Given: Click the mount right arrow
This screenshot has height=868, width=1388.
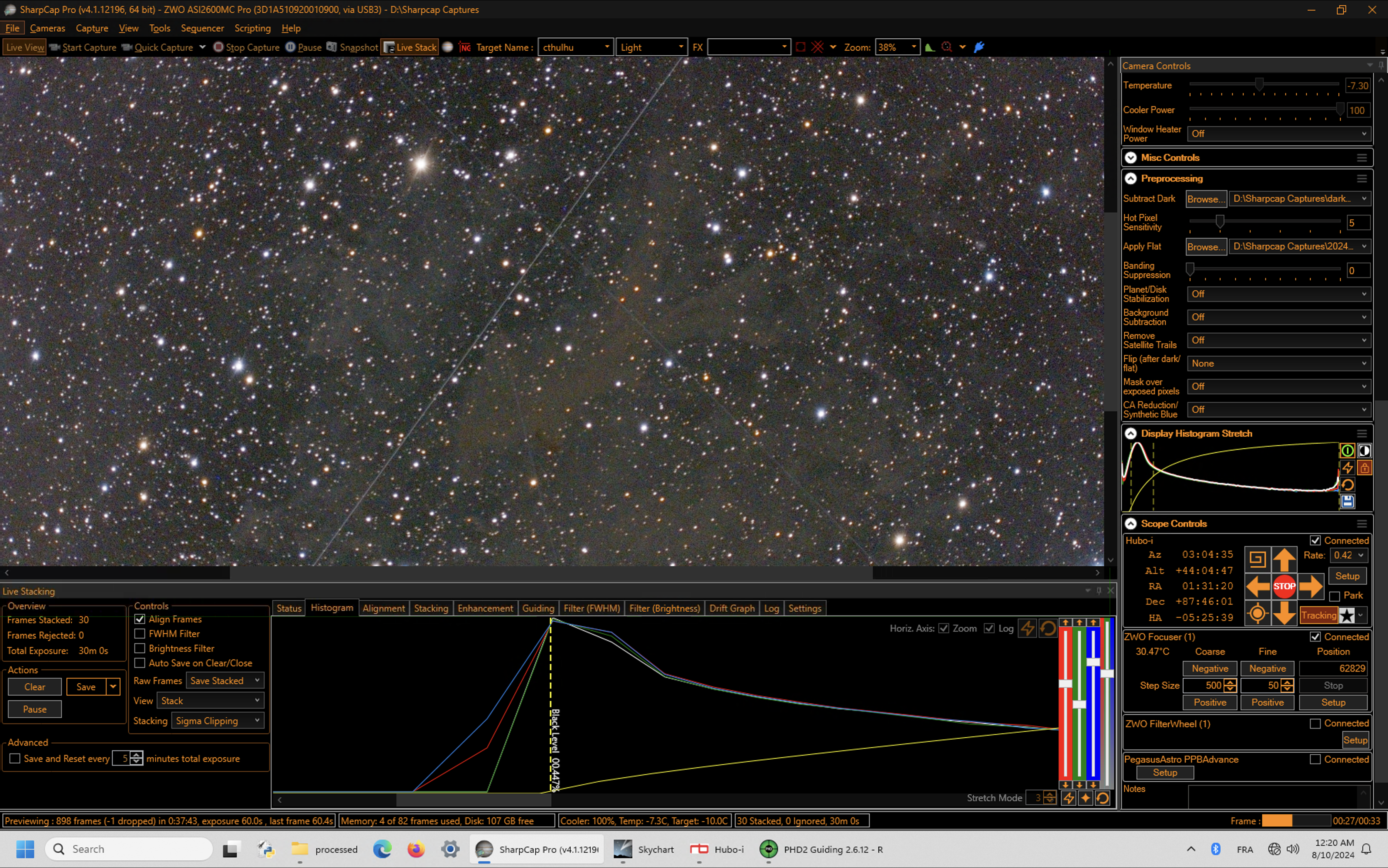Looking at the screenshot, I should [x=1311, y=587].
